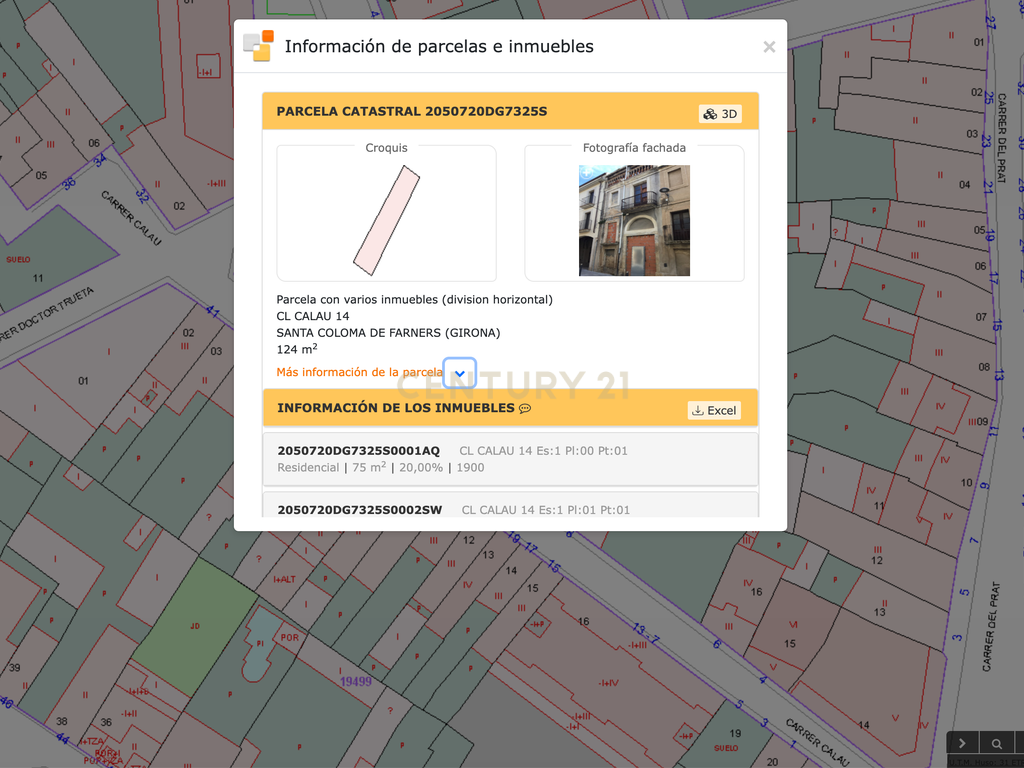This screenshot has width=1024, height=768.
Task: Click the green JD parcel on the map
Action: click(x=195, y=626)
